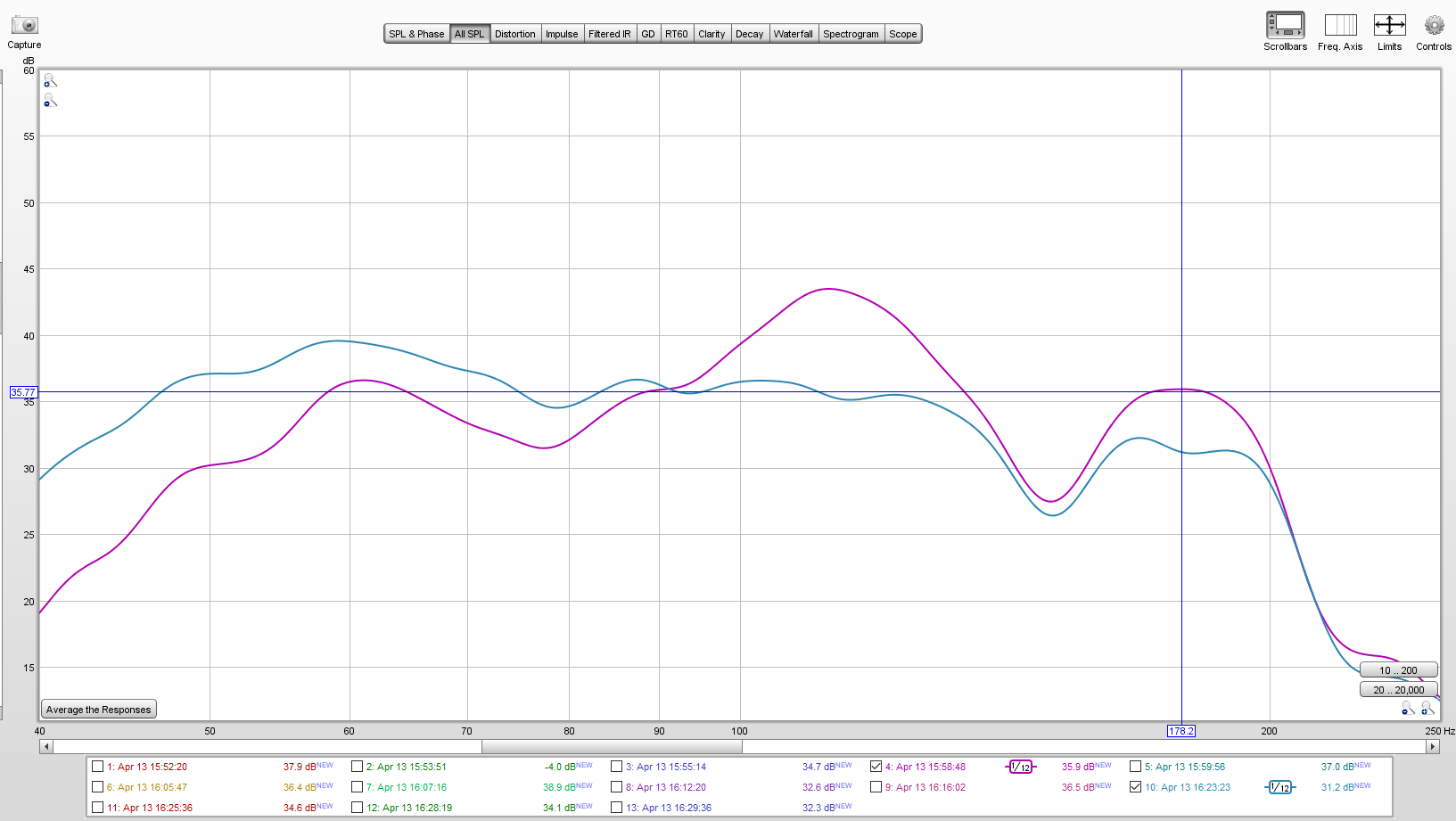Open the Clarity tab
Viewport: 1456px width, 821px height.
pyautogui.click(x=712, y=34)
